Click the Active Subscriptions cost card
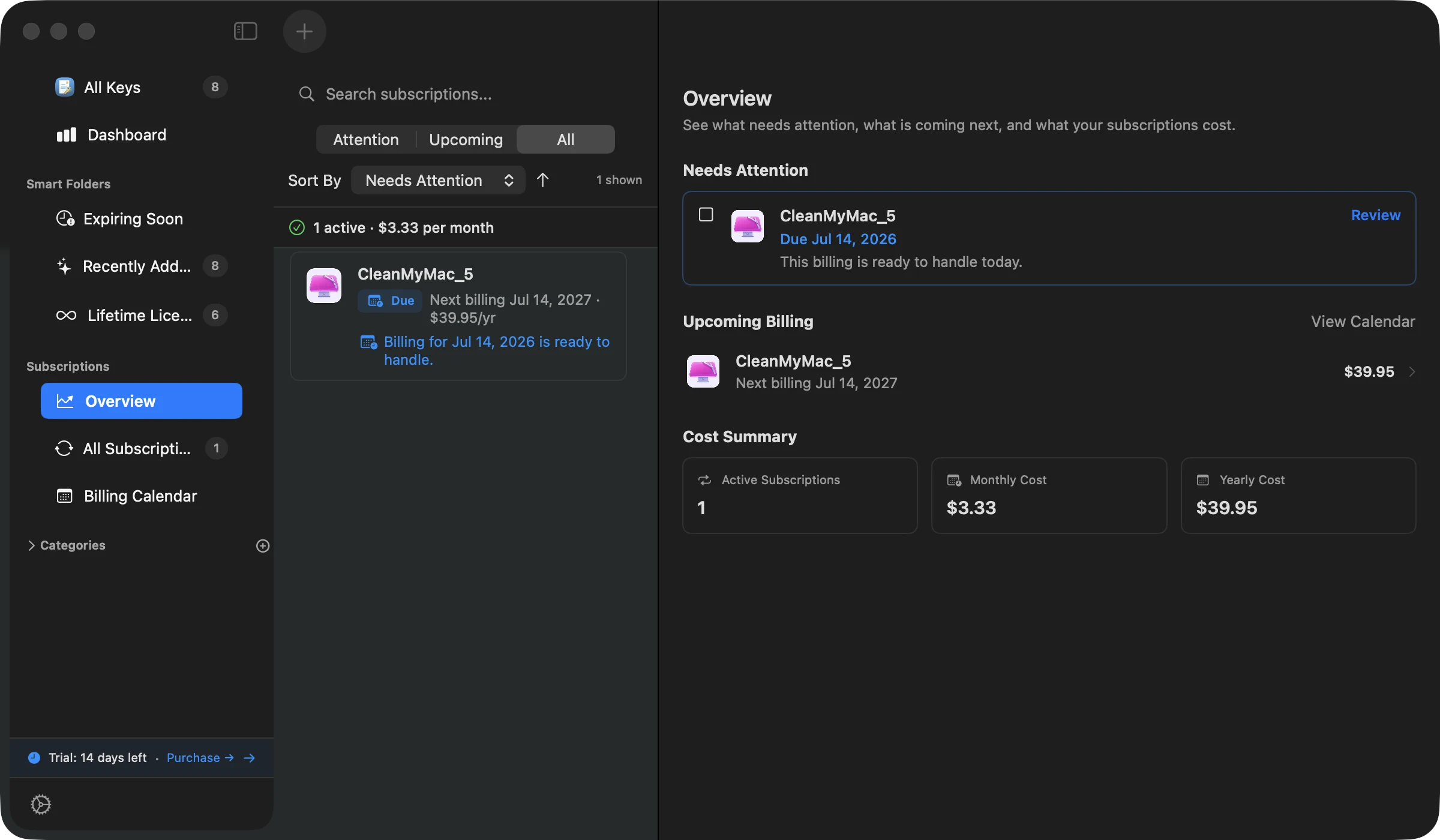 tap(800, 496)
